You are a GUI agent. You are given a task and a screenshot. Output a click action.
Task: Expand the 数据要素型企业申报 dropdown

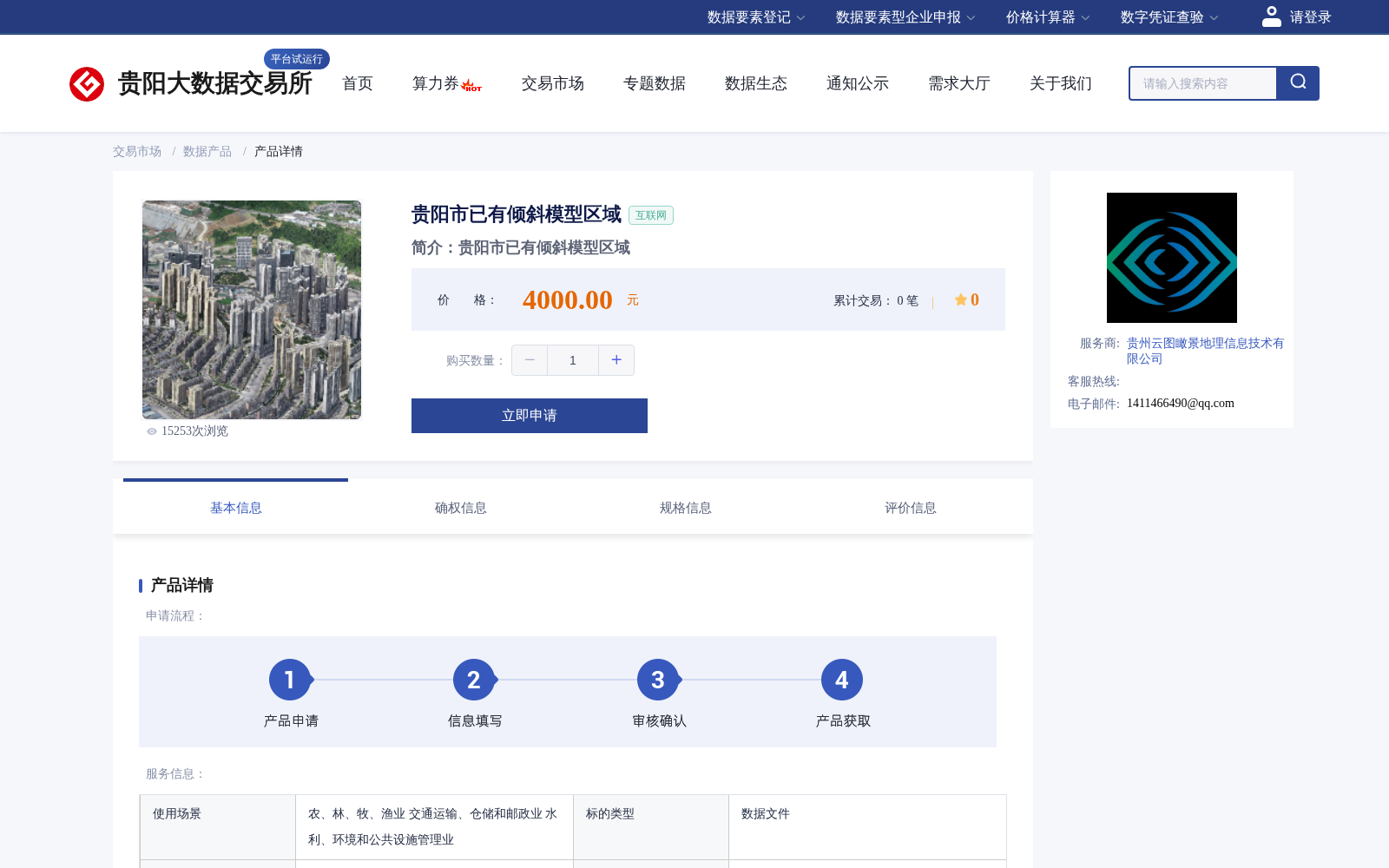point(905,17)
